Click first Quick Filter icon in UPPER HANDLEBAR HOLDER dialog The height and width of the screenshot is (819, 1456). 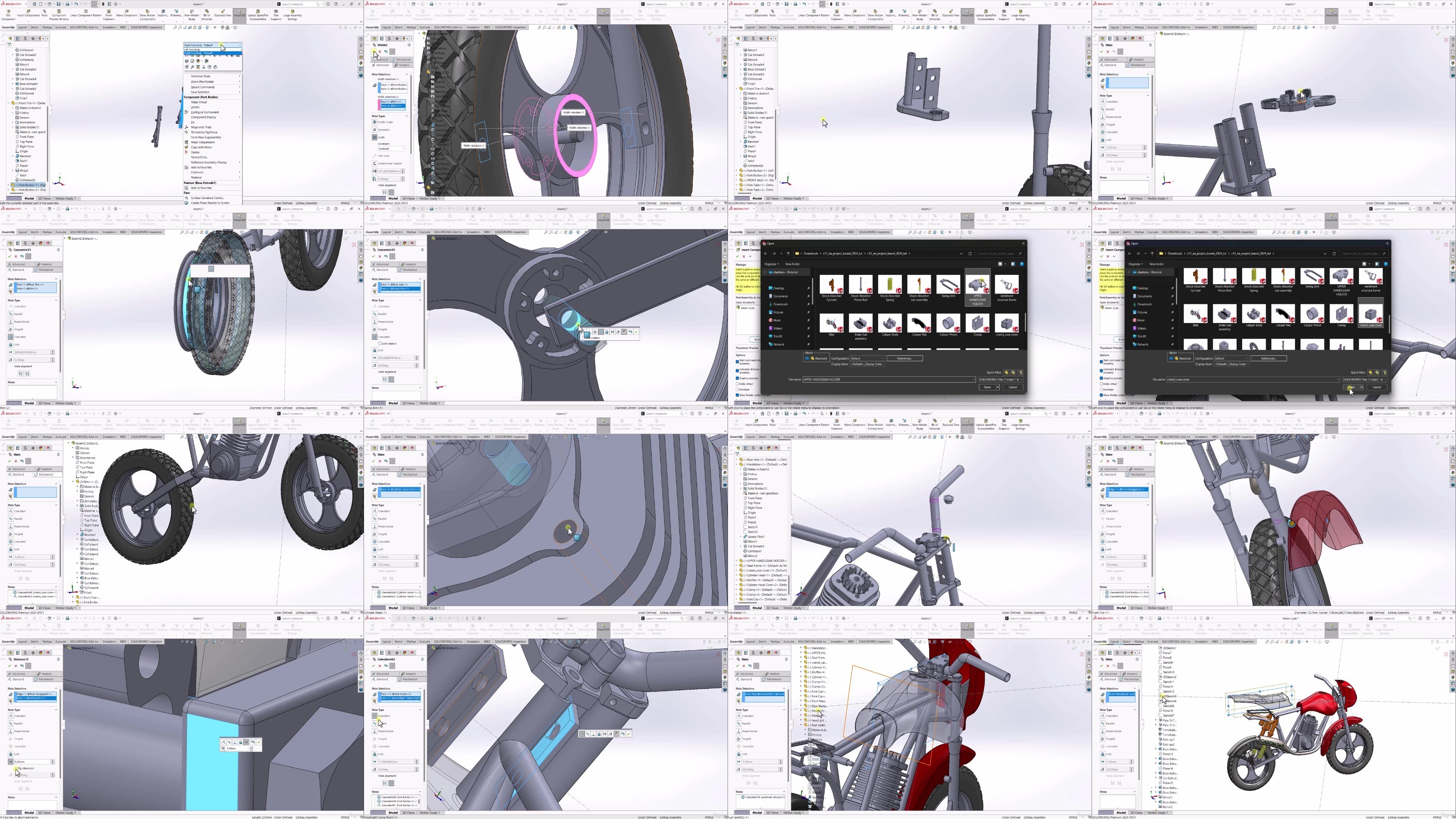click(1006, 373)
